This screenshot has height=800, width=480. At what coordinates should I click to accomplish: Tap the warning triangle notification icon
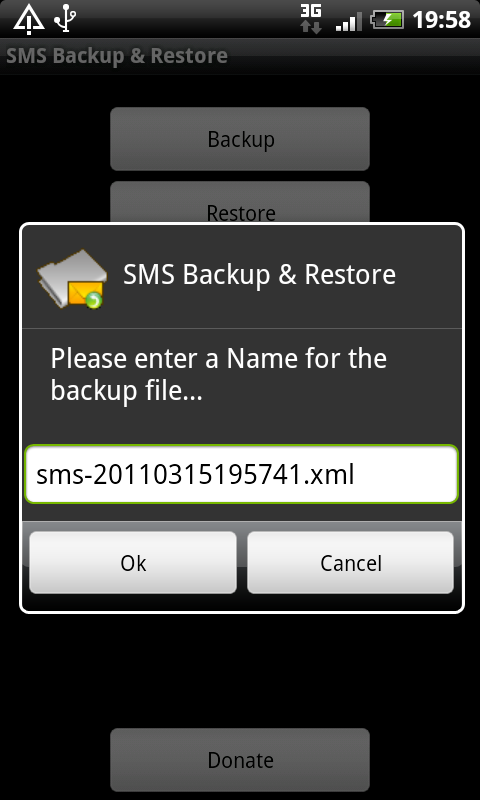29,19
